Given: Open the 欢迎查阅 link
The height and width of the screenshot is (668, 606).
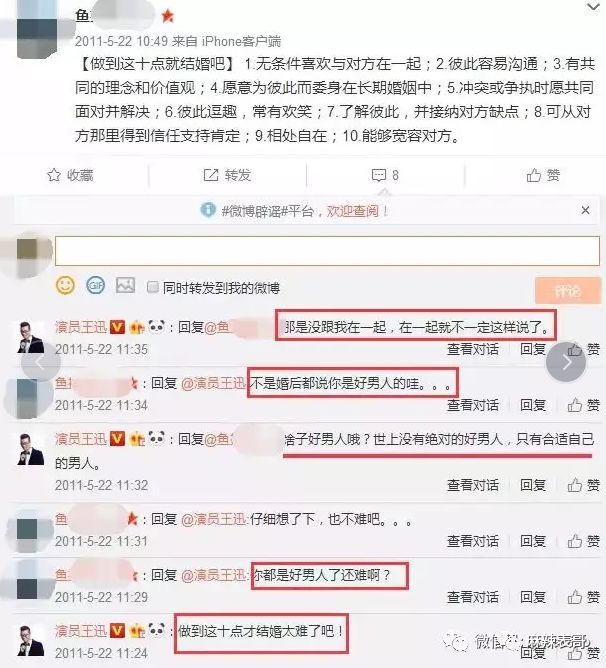Looking at the screenshot, I should point(352,211).
